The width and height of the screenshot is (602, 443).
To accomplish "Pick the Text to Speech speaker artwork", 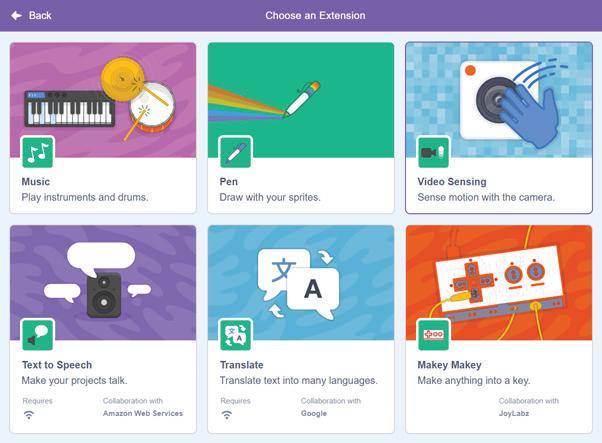I will [103, 283].
